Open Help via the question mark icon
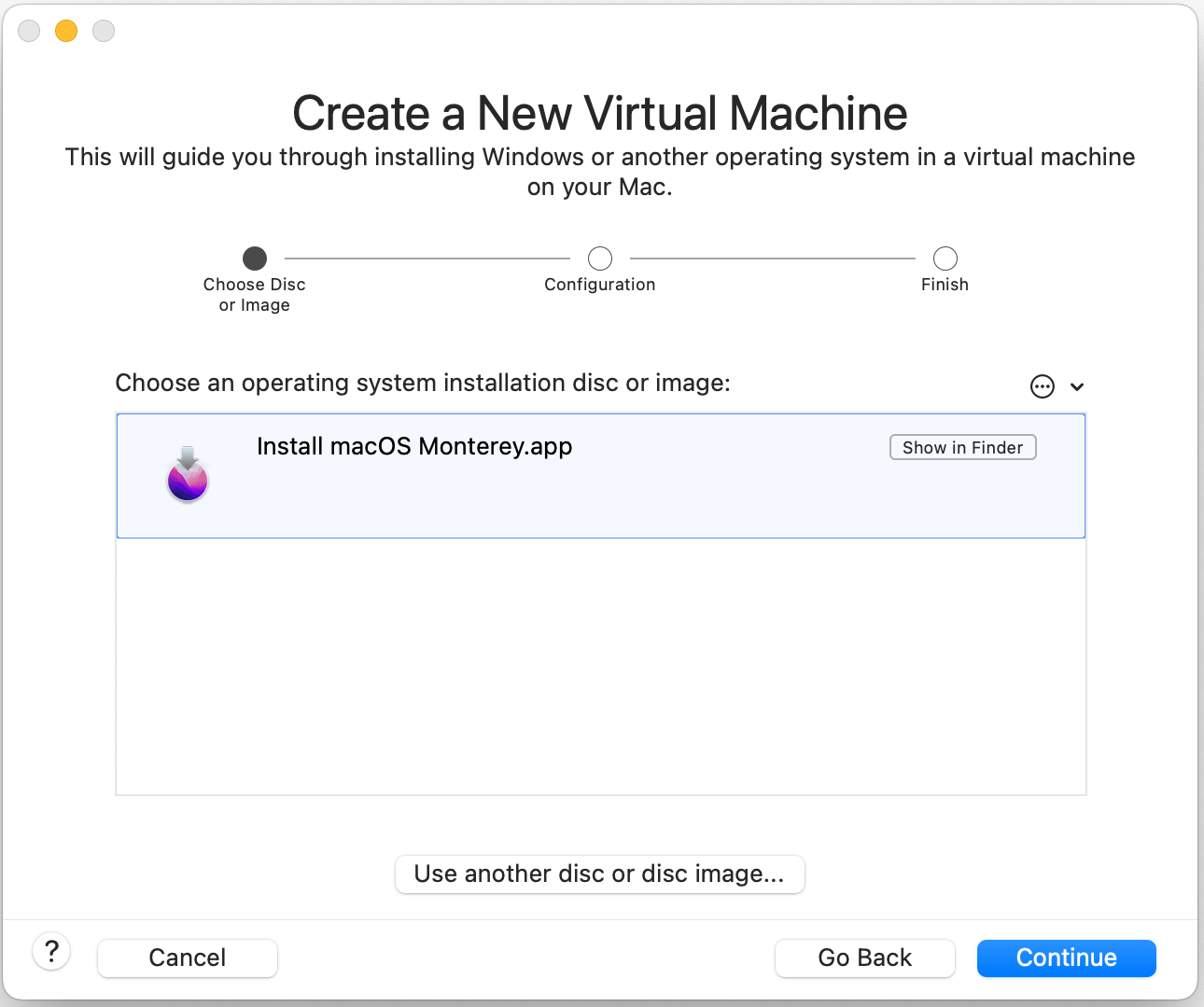 click(x=51, y=951)
